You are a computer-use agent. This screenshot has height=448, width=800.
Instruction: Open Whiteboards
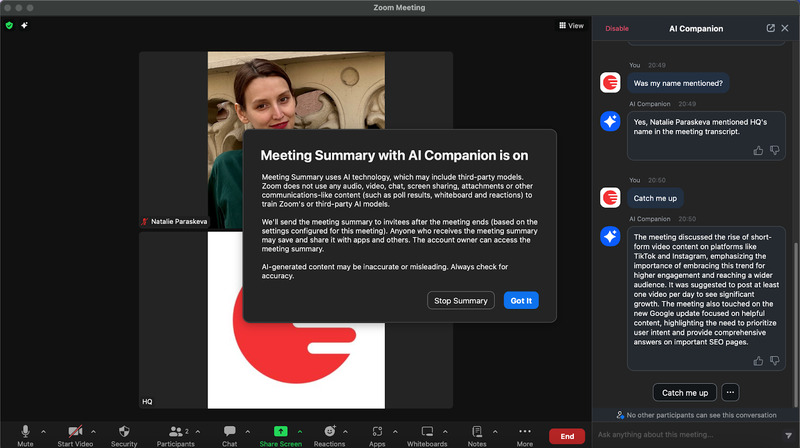tap(427, 436)
